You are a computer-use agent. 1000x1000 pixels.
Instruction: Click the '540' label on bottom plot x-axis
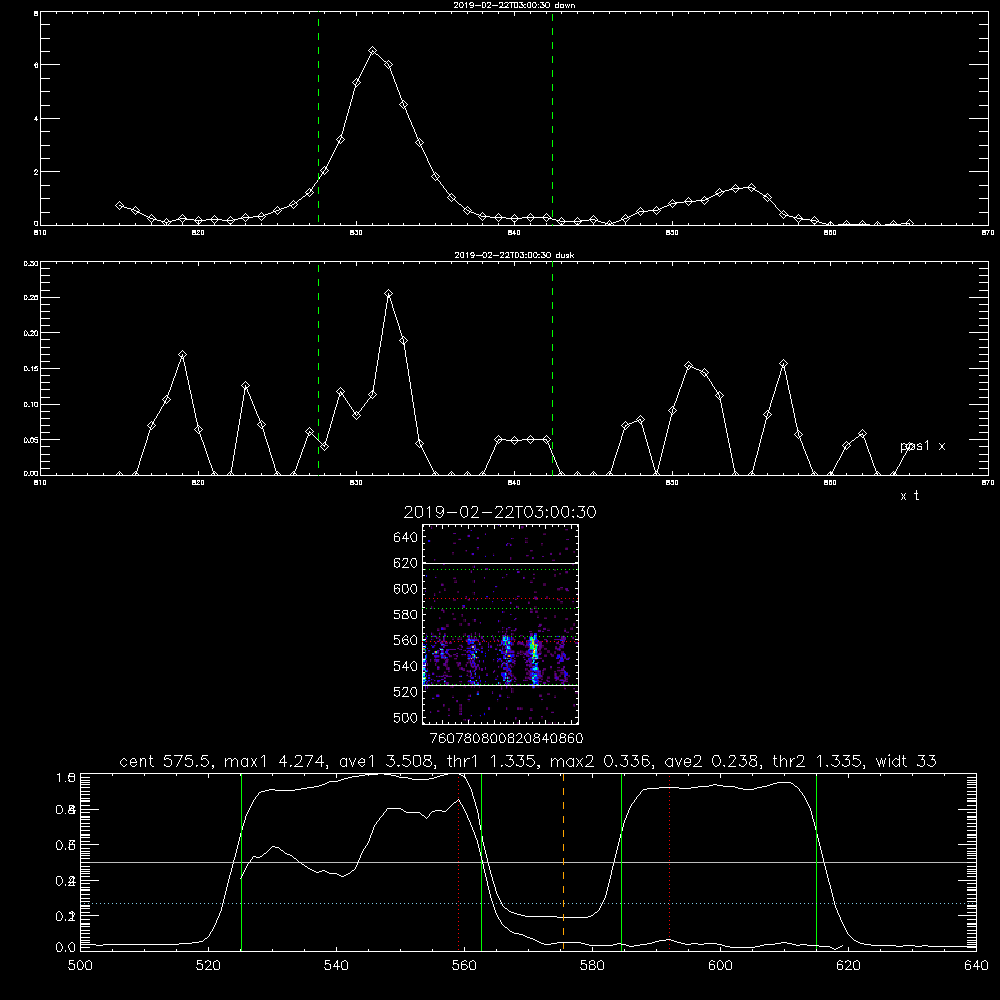point(336,966)
